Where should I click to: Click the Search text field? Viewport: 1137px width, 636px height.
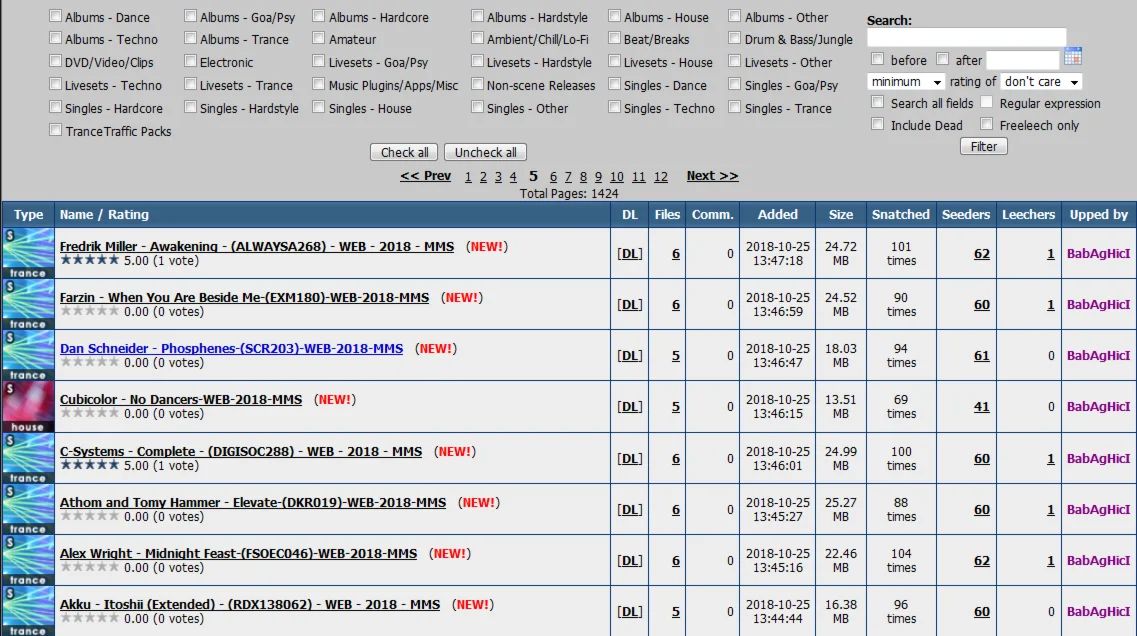coord(967,37)
